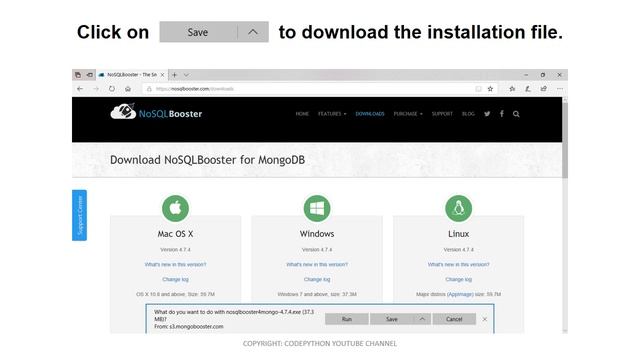Expand the FEATURES menu dropdown
Viewport: 640px width, 360px height.
tap(332, 114)
